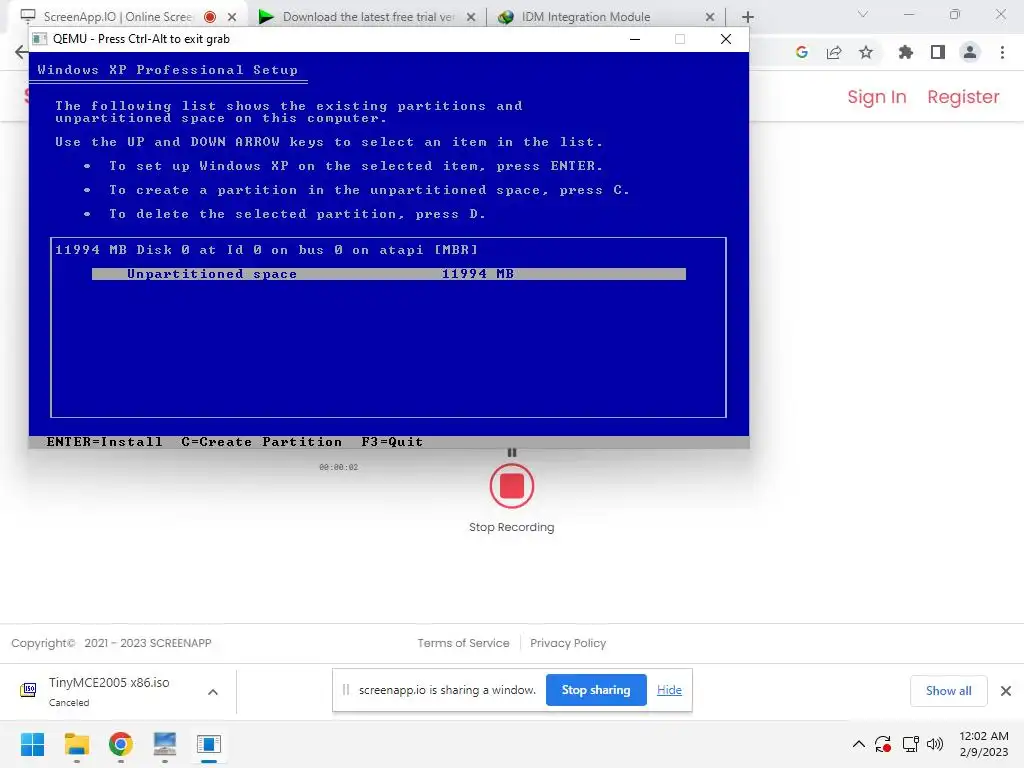Switch to Download the latest free trial tab

368,16
